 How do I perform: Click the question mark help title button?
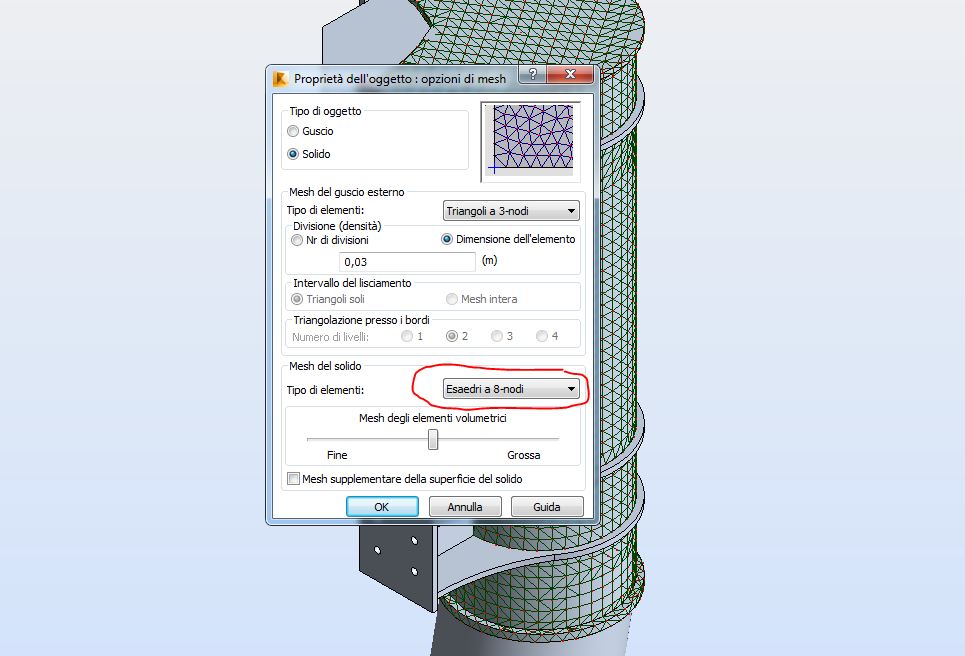533,74
